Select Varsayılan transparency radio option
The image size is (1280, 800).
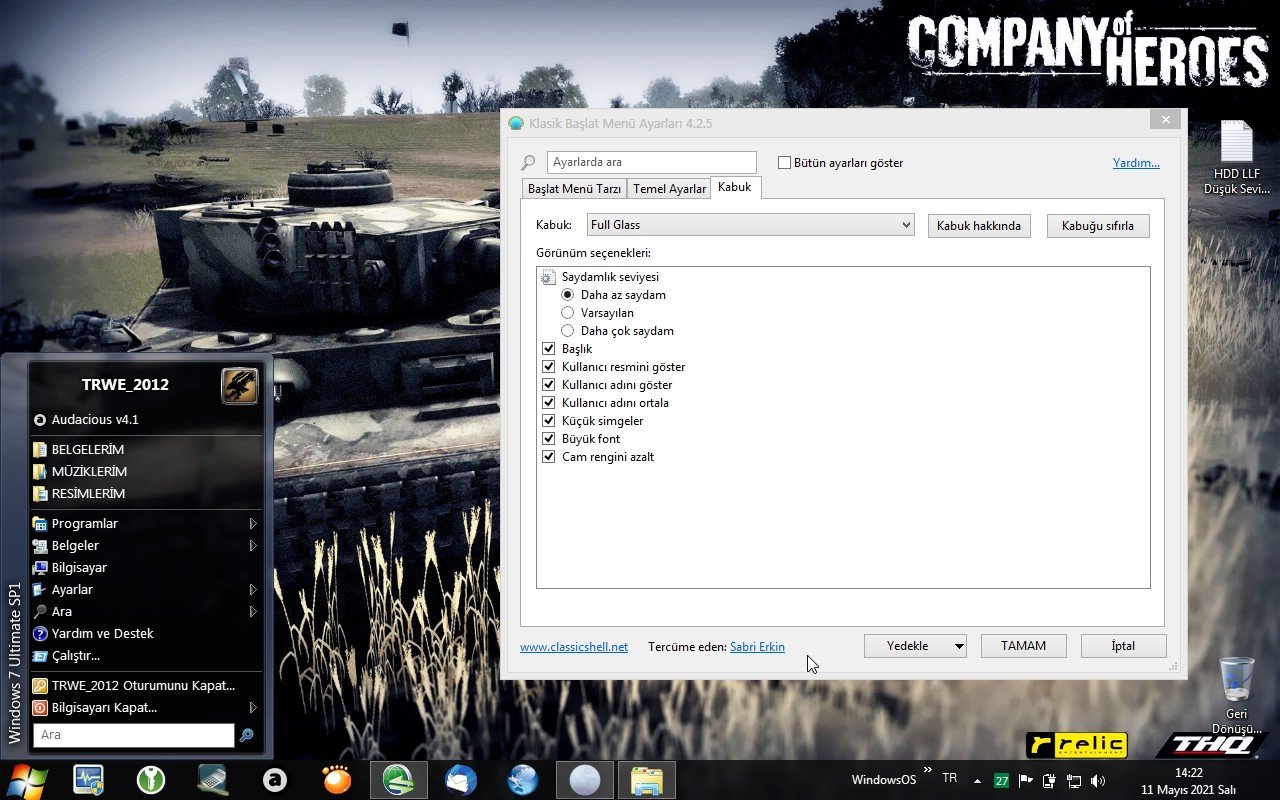pos(568,313)
